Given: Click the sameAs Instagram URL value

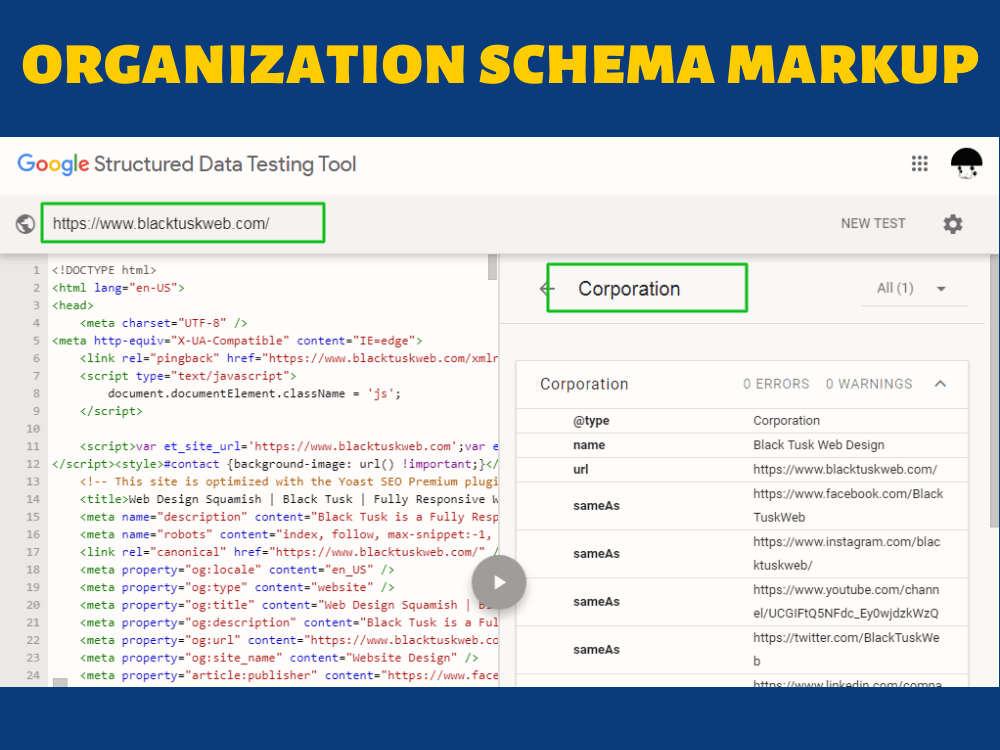Looking at the screenshot, I should click(x=847, y=554).
